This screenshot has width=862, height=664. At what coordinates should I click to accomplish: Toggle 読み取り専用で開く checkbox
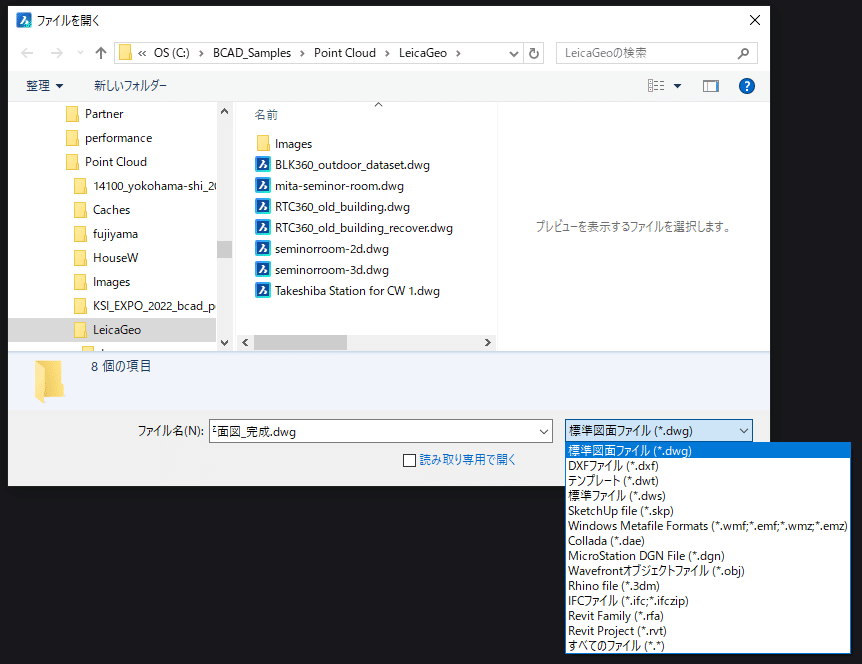[409, 460]
